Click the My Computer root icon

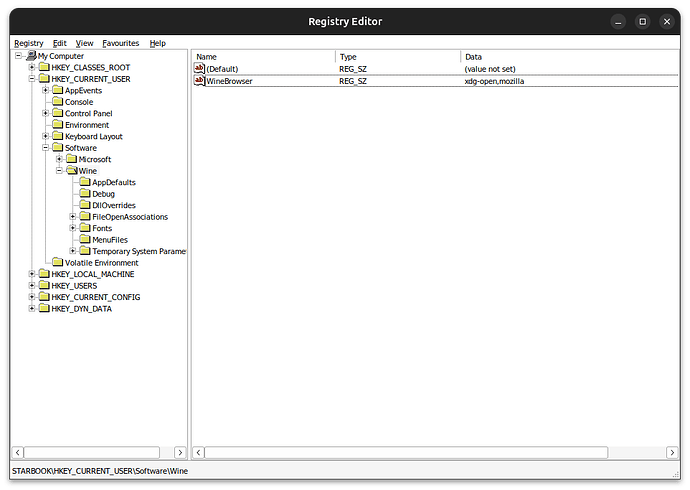(30, 56)
